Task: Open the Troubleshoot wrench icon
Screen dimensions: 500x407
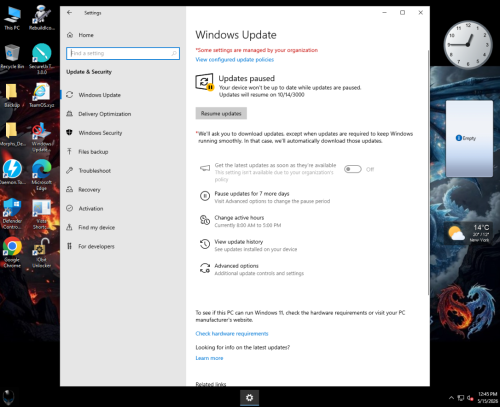Action: 69,170
